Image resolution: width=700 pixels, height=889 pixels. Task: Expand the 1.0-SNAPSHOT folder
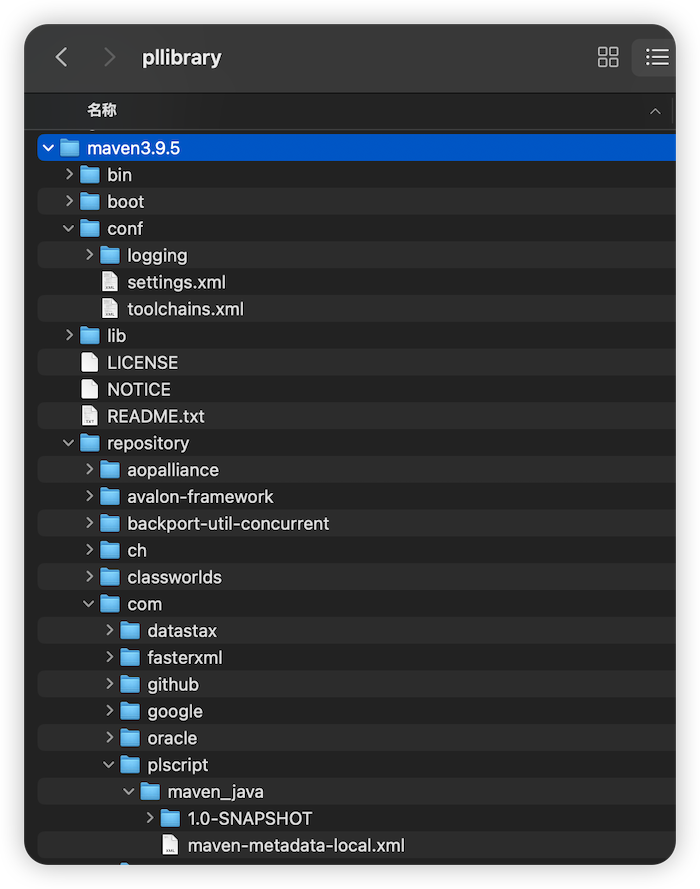(150, 818)
